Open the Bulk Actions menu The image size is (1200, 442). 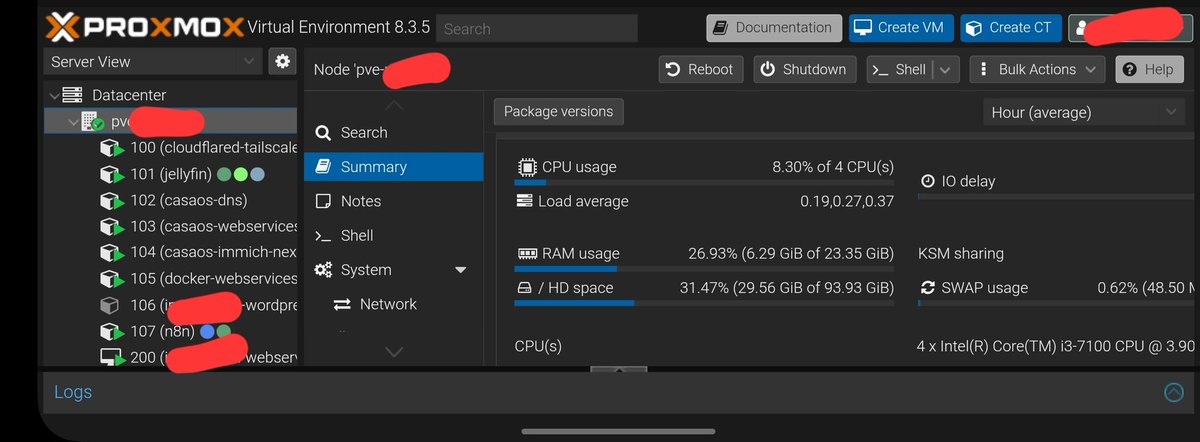pyautogui.click(x=1037, y=69)
